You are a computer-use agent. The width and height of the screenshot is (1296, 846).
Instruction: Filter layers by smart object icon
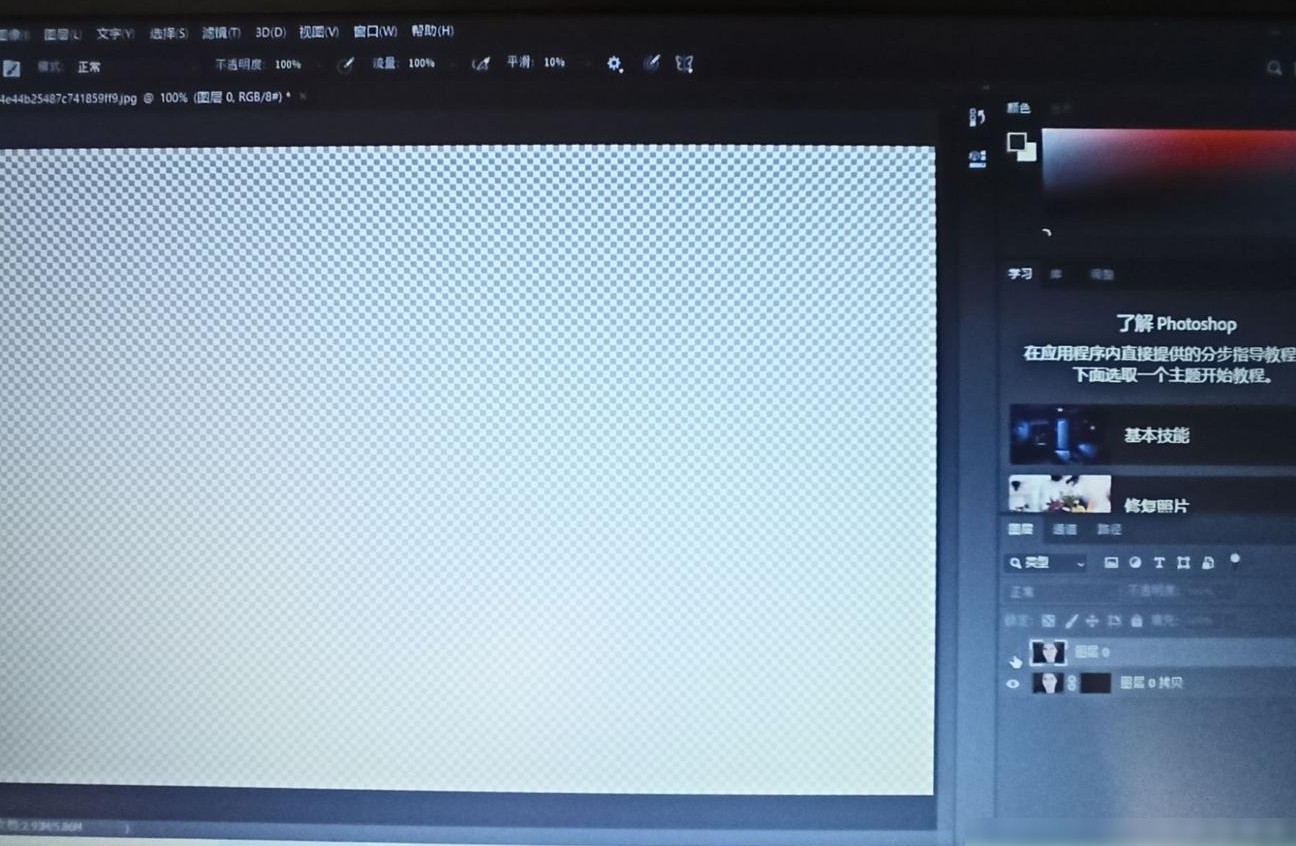point(1208,563)
